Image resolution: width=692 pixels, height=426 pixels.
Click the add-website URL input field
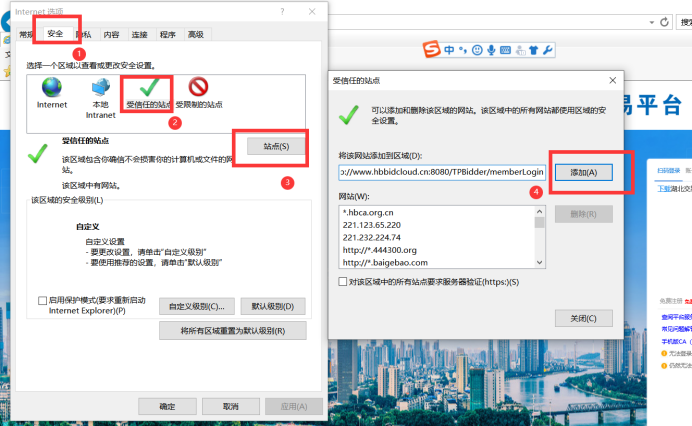pos(443,172)
